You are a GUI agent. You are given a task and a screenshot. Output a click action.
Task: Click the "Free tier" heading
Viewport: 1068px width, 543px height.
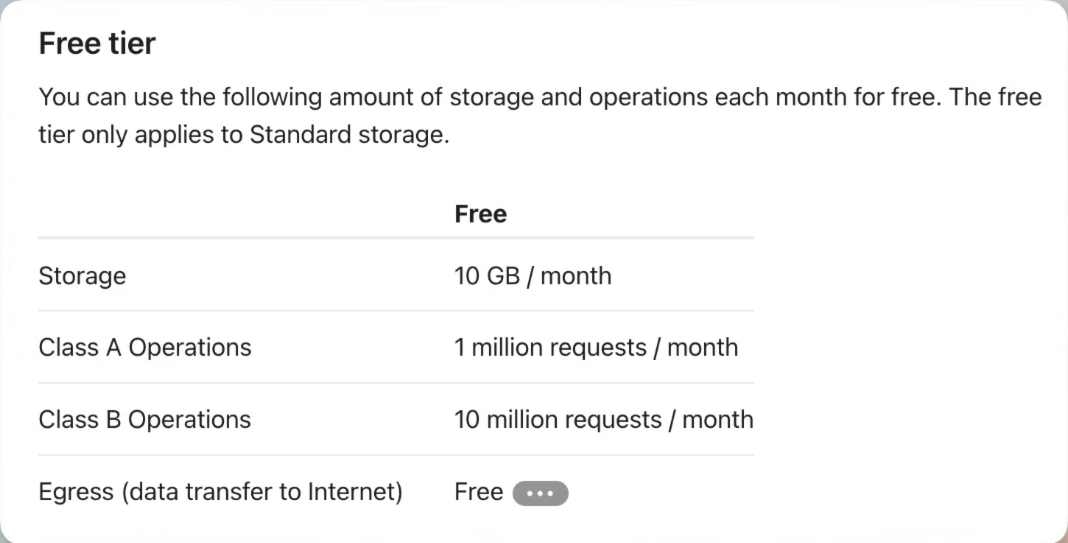(x=97, y=44)
